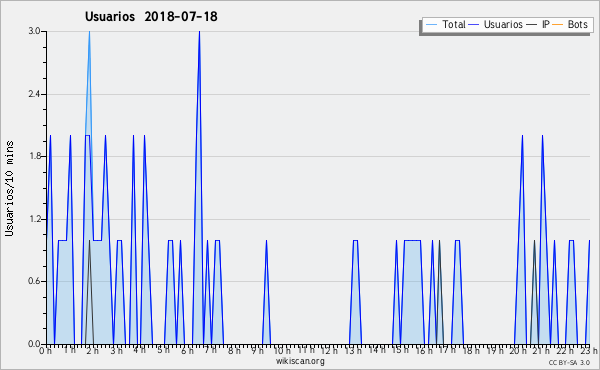The height and width of the screenshot is (370, 600).
Task: Click the '5 h' x-axis label
Action: 163,350
